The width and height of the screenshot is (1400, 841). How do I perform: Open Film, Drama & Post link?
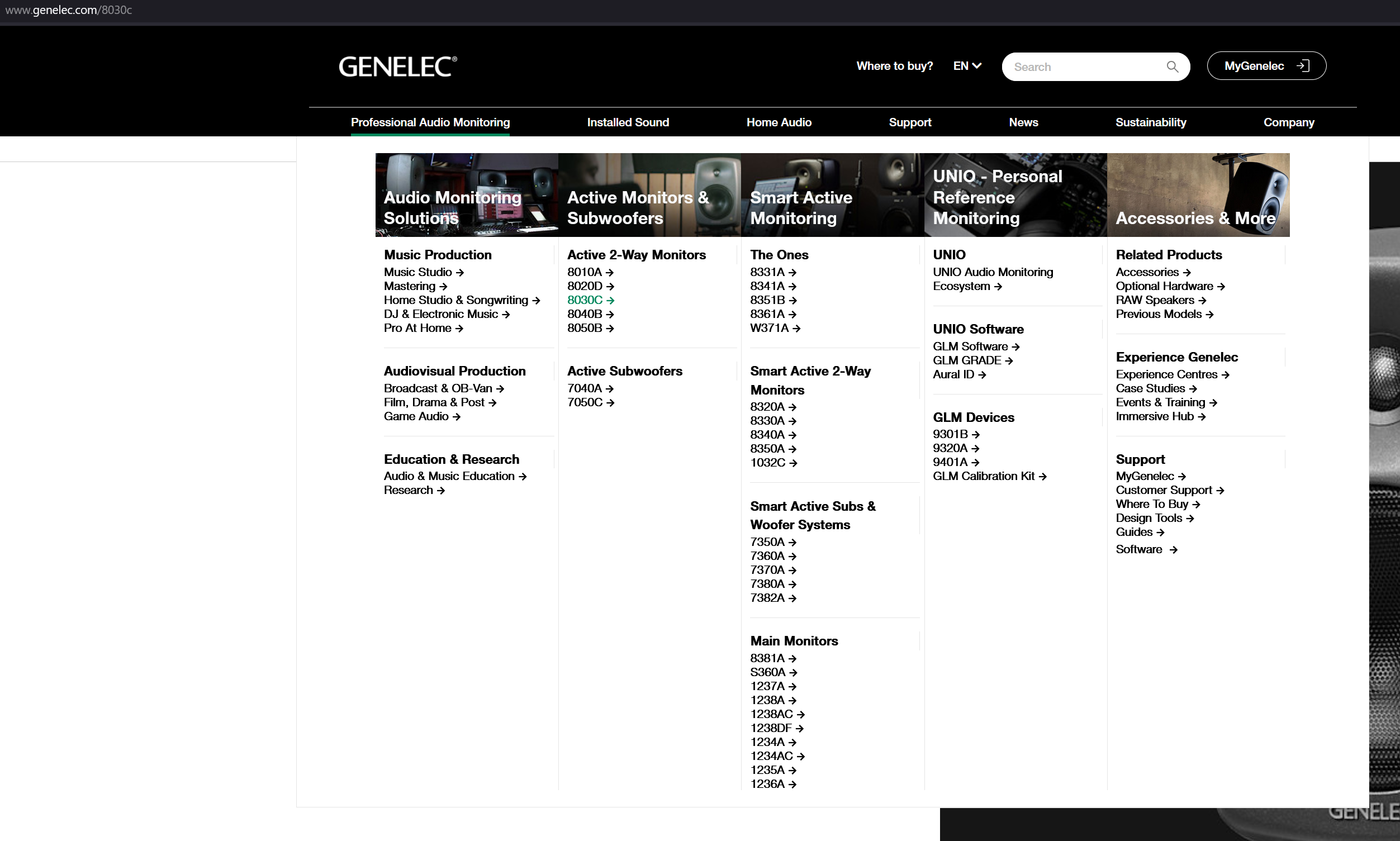440,402
